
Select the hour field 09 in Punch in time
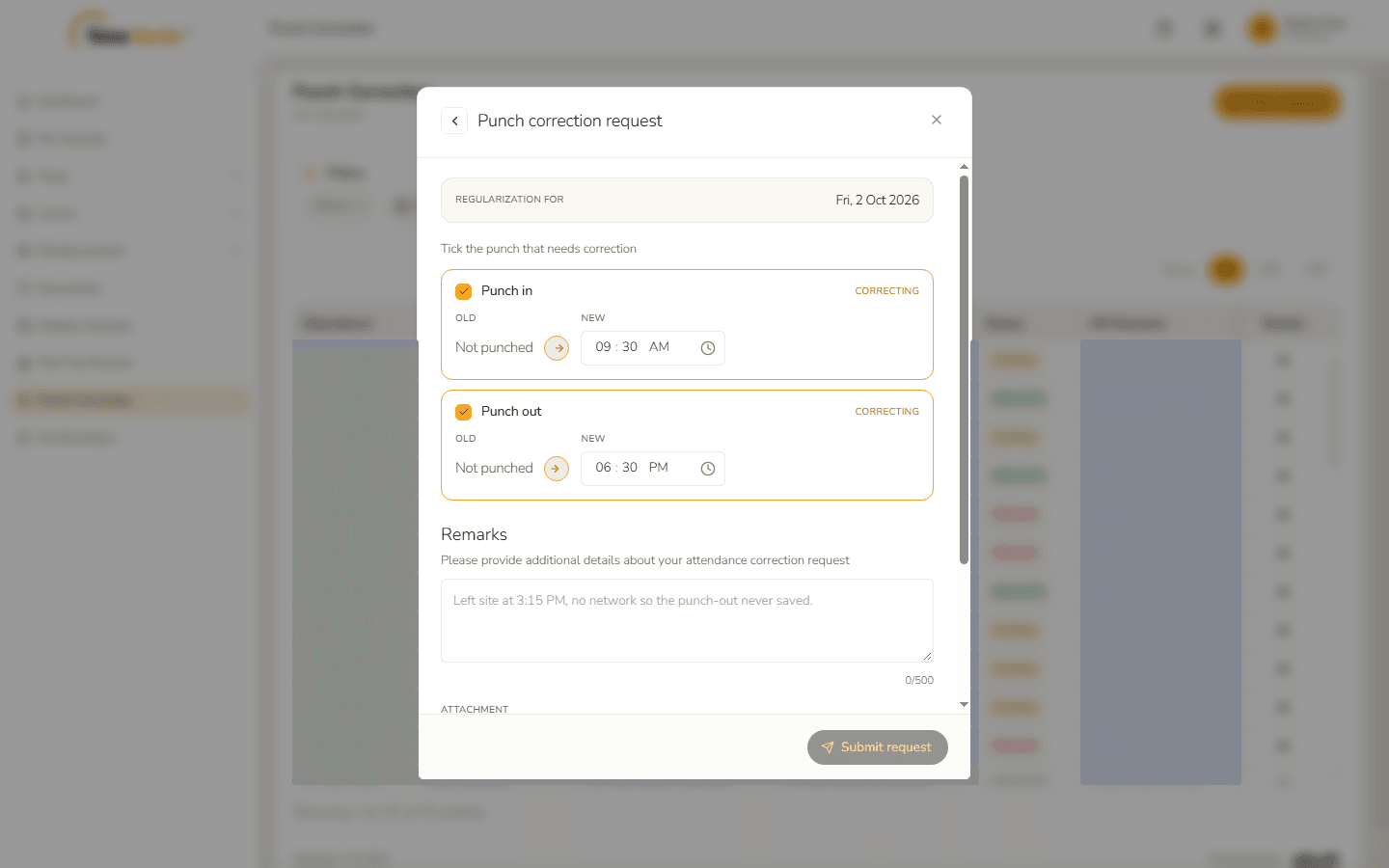pos(603,347)
